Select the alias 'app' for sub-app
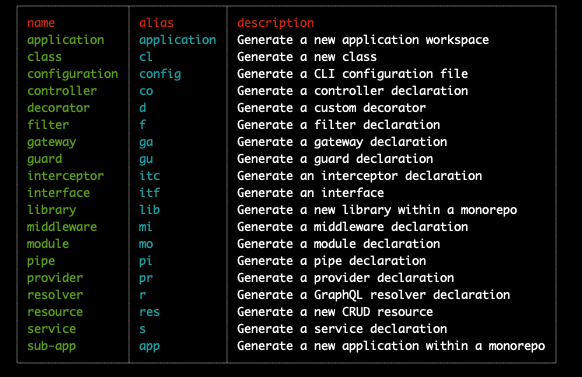The height and width of the screenshot is (377, 582). tap(150, 346)
